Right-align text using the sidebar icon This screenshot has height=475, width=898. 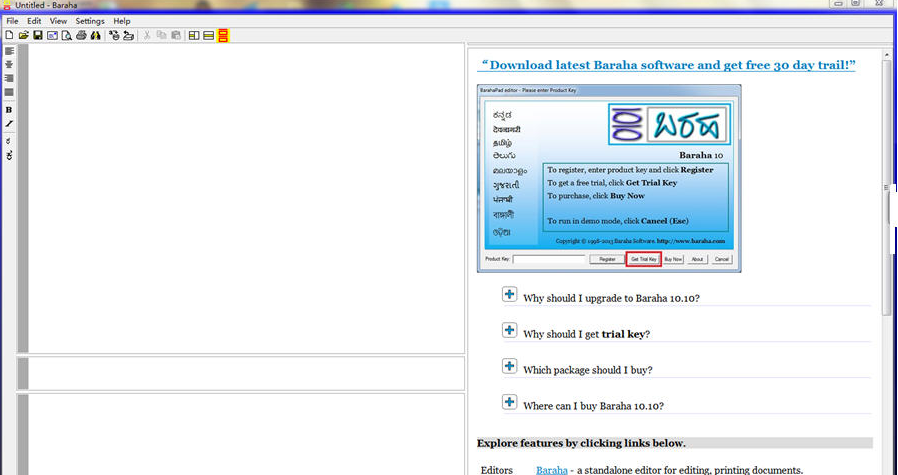(9, 78)
